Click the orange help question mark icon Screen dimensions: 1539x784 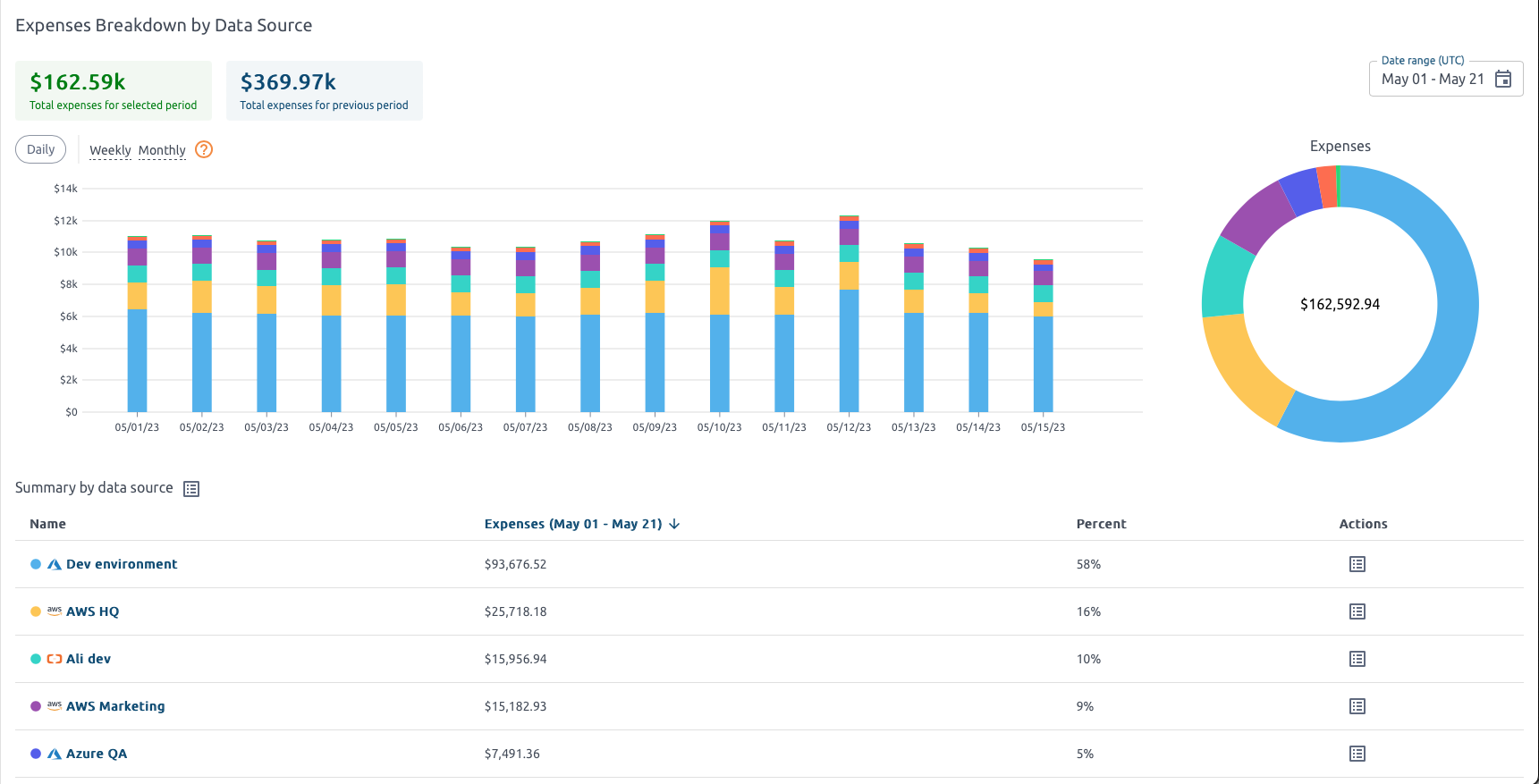pos(204,149)
